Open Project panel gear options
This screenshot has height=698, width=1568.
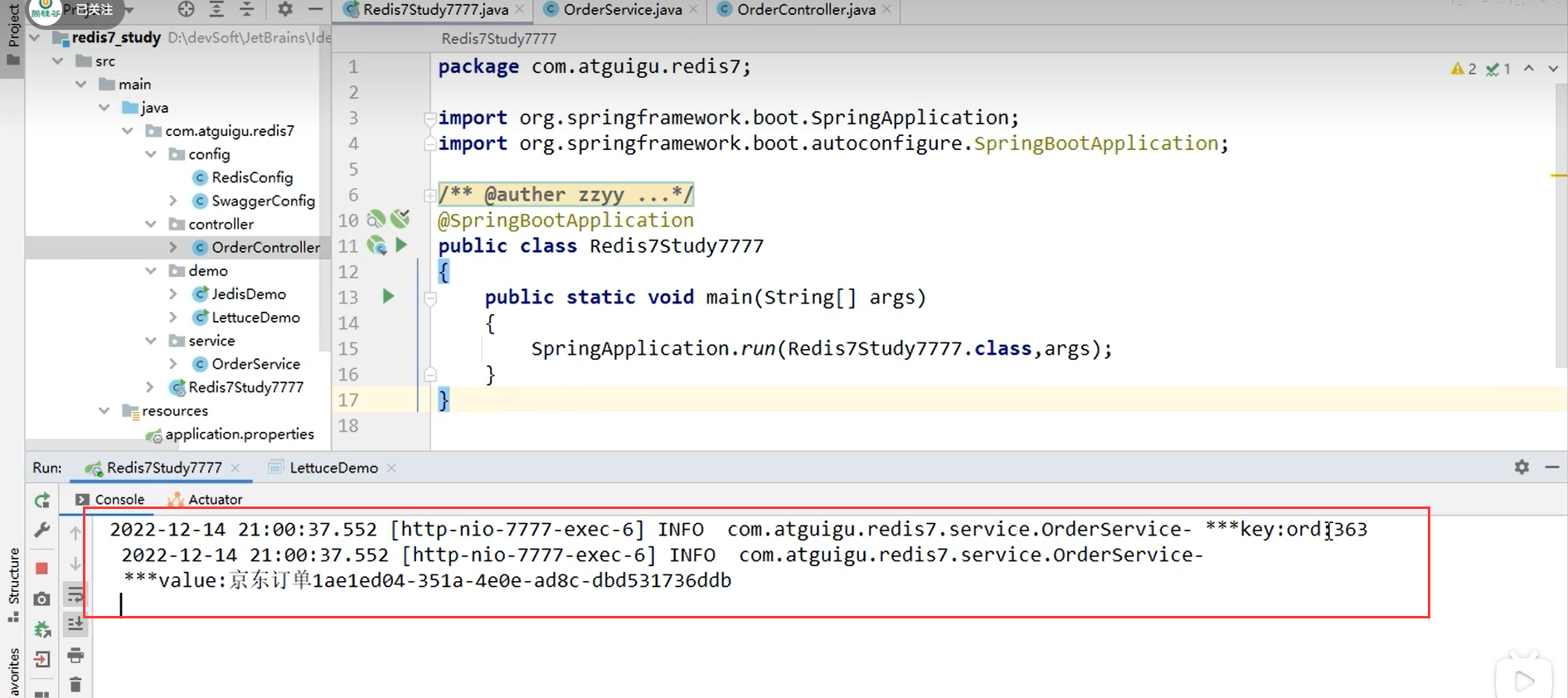tap(285, 9)
